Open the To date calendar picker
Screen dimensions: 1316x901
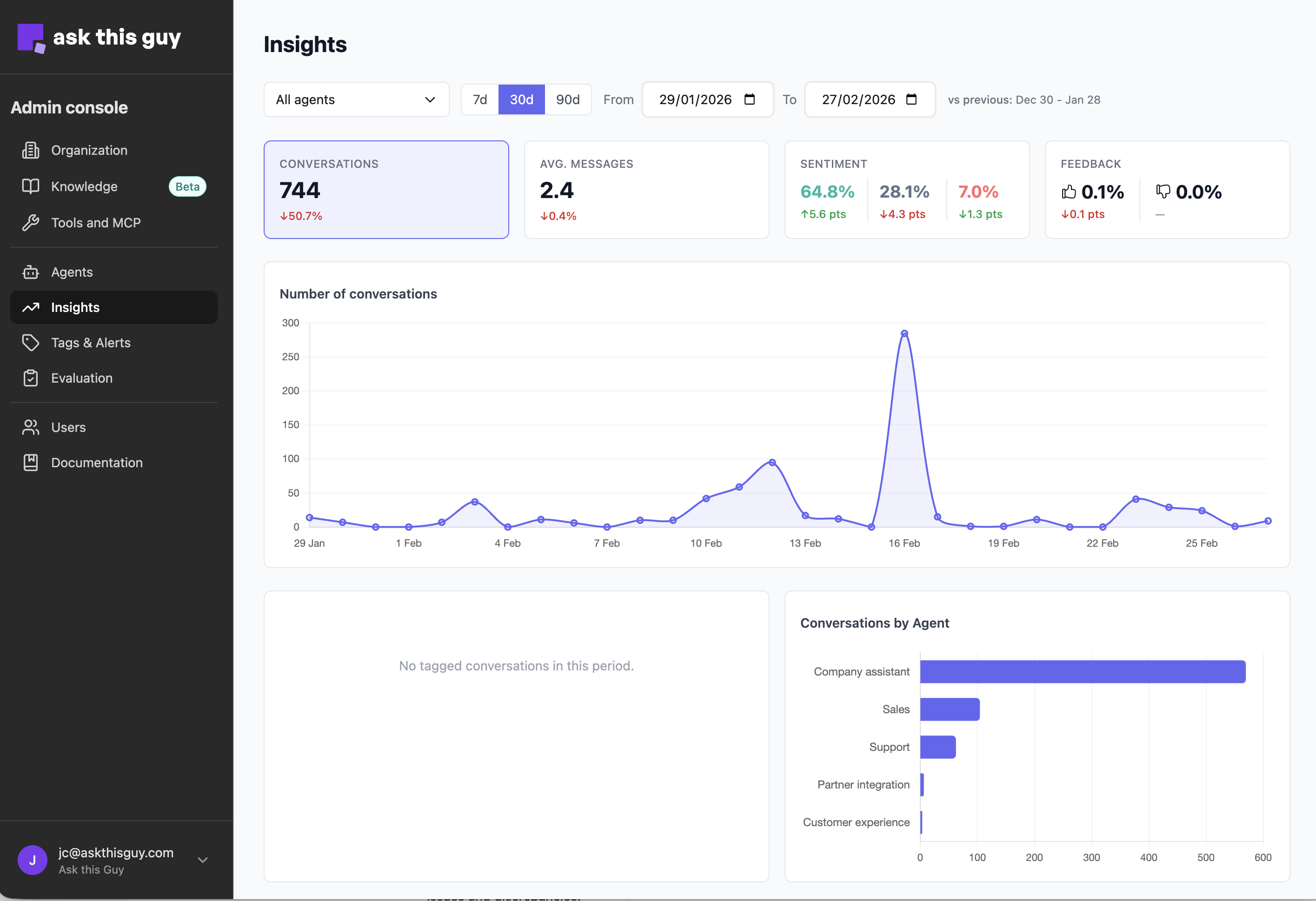click(x=912, y=99)
